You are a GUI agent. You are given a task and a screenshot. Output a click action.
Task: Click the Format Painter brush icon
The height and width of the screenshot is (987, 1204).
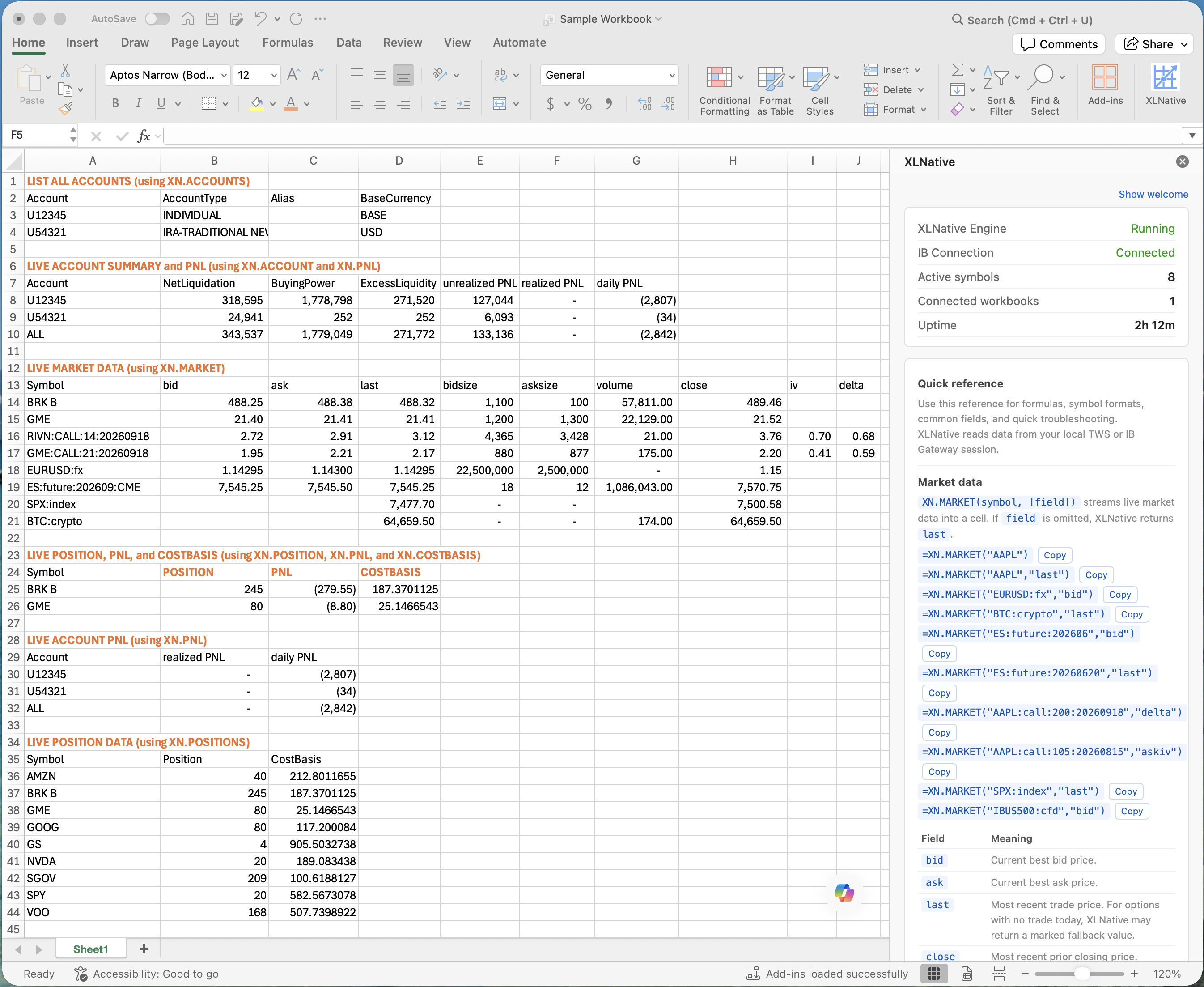pyautogui.click(x=65, y=108)
